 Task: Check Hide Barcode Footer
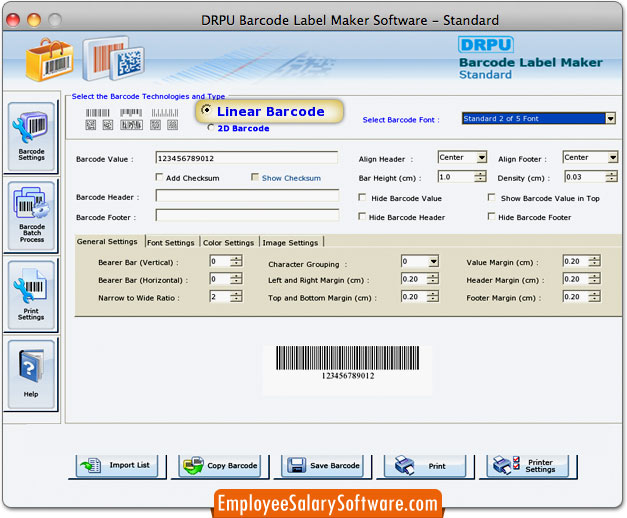point(491,216)
